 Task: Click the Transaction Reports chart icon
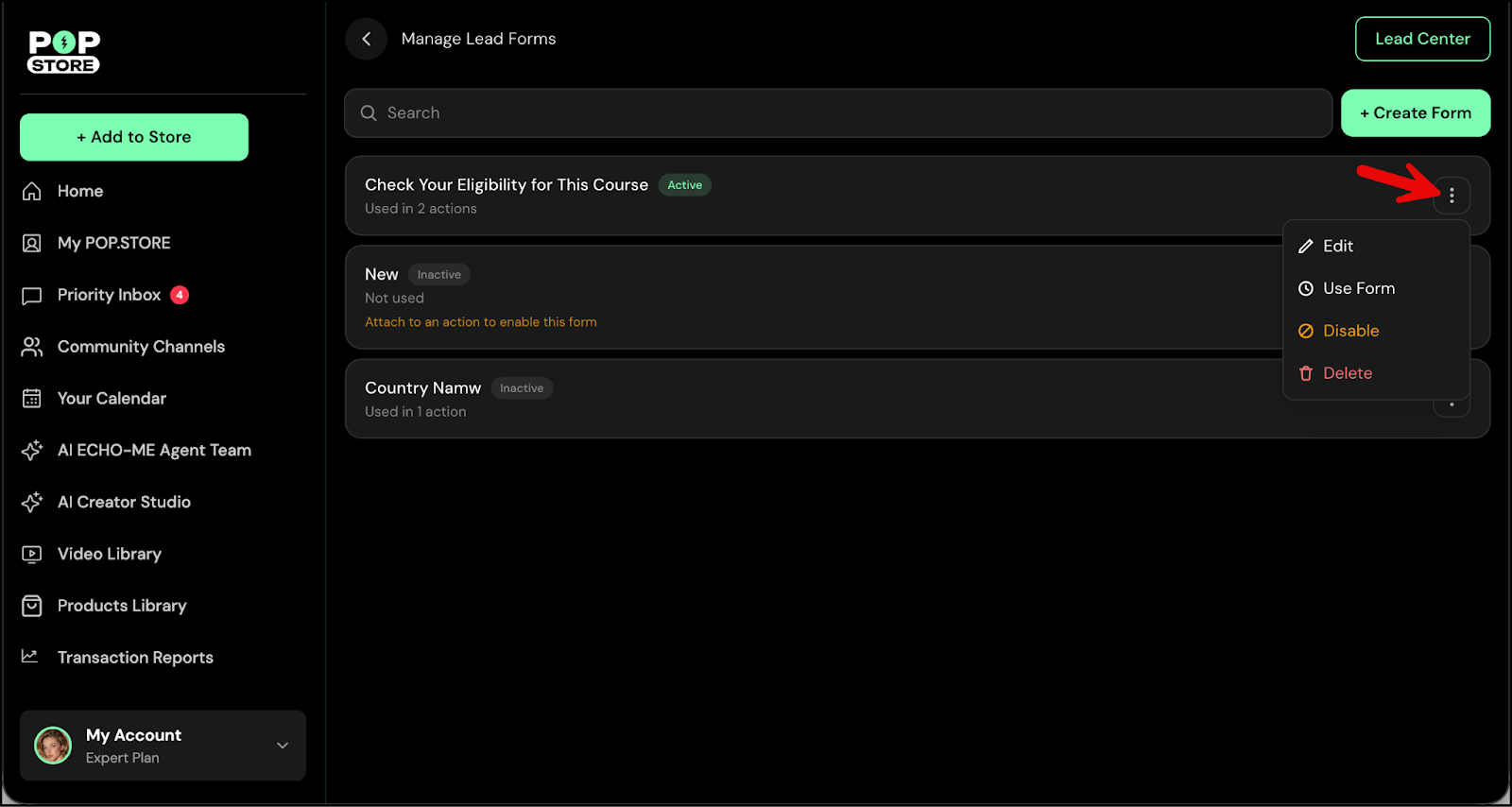30,657
